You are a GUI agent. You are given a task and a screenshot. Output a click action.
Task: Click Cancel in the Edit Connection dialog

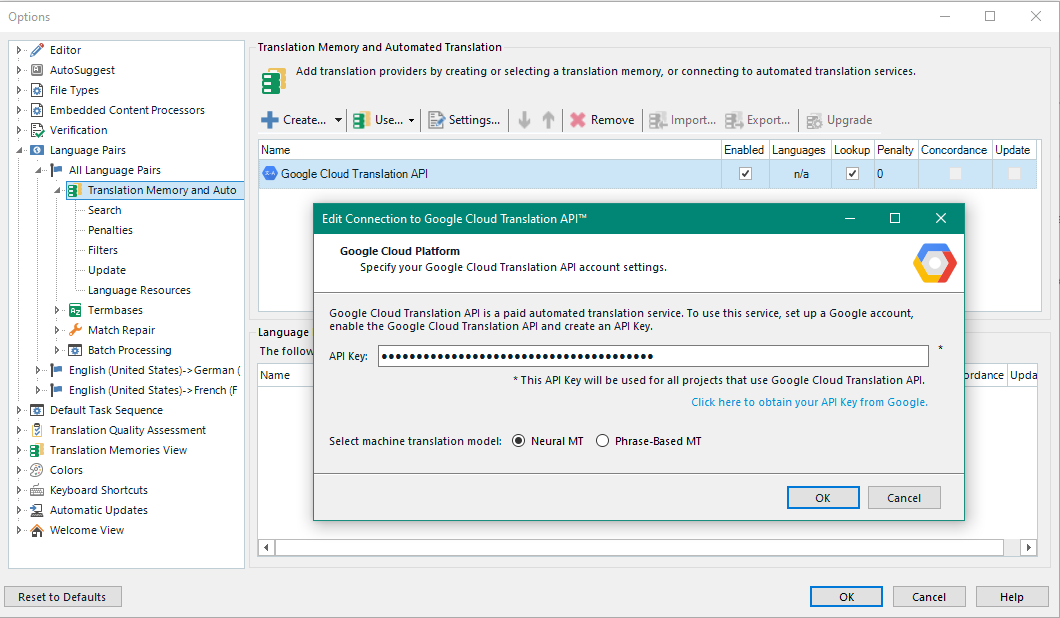904,498
